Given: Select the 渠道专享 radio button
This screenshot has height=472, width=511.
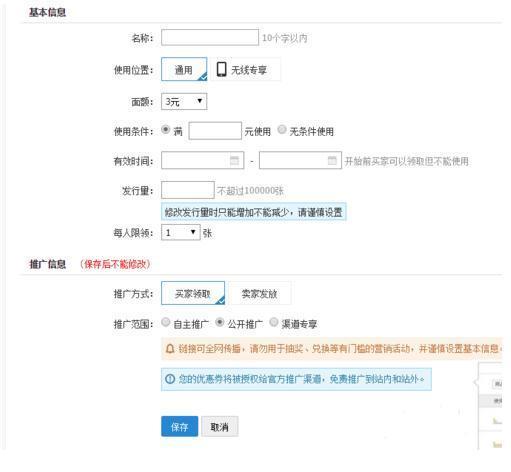Looking at the screenshot, I should [x=274, y=322].
